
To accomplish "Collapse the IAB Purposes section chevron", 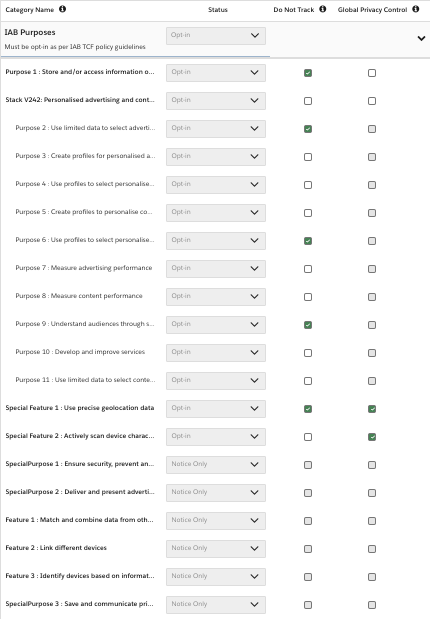I will 421,38.
